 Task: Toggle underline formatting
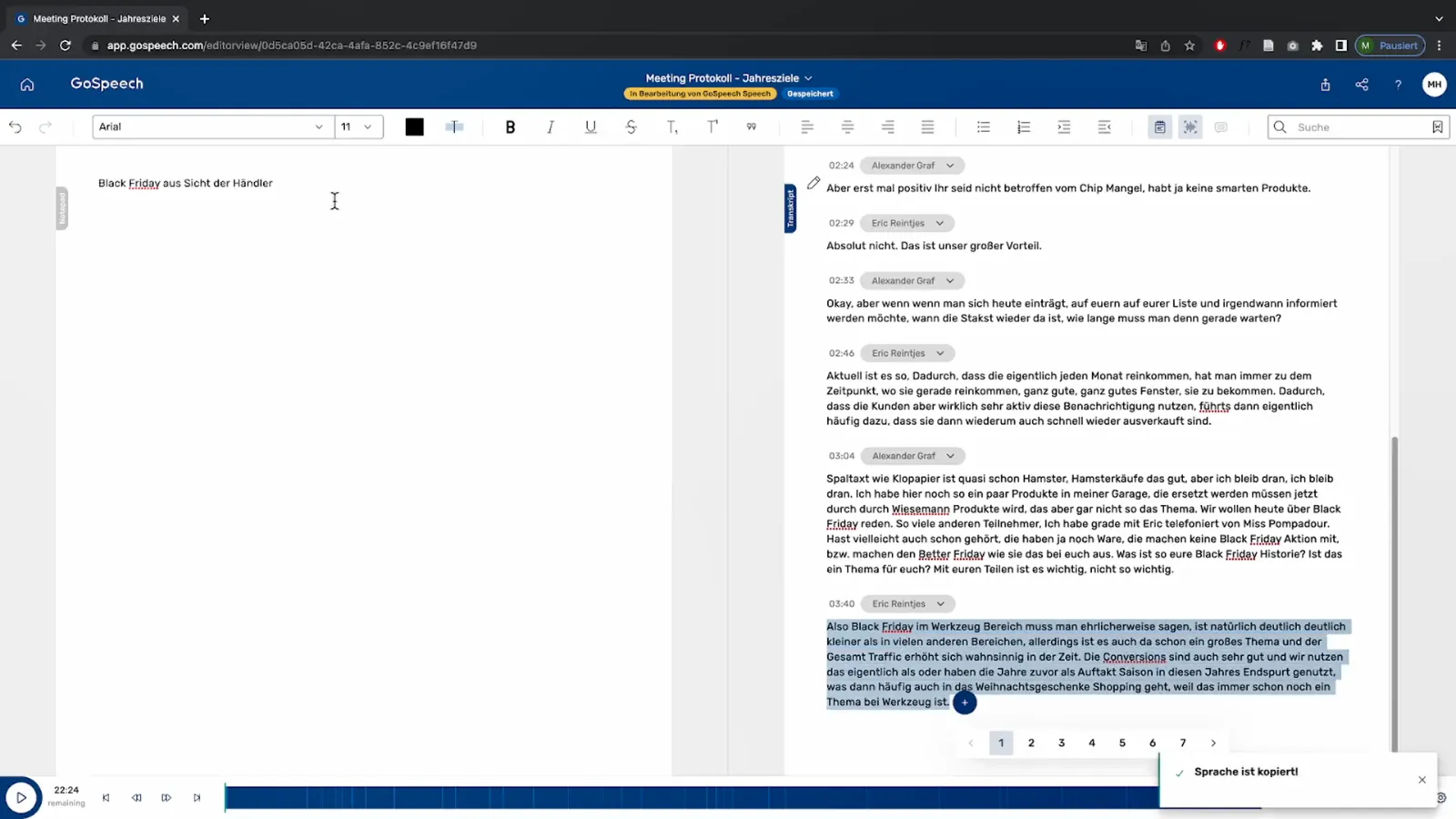pyautogui.click(x=591, y=127)
